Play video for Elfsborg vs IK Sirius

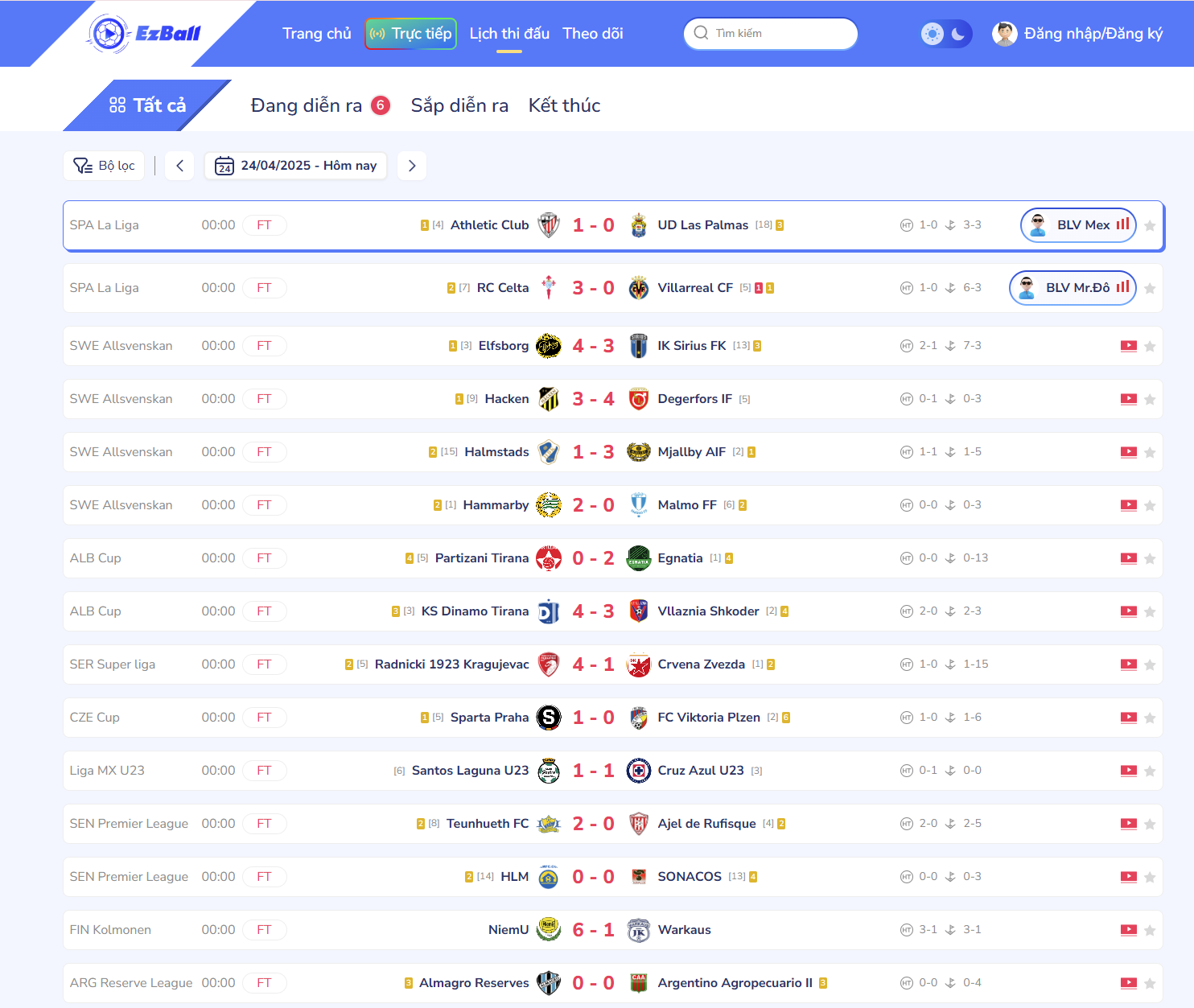[x=1129, y=346]
